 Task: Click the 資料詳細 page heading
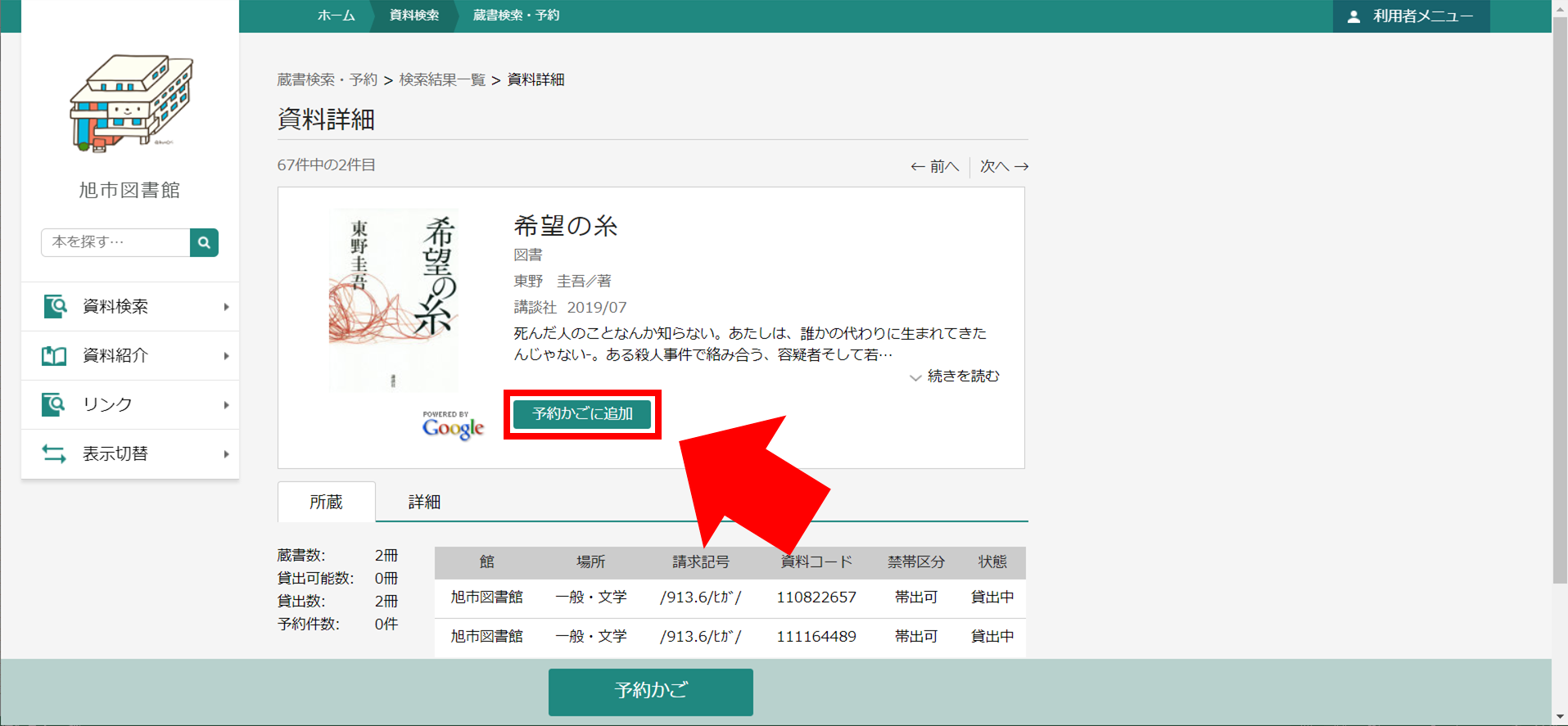[326, 119]
